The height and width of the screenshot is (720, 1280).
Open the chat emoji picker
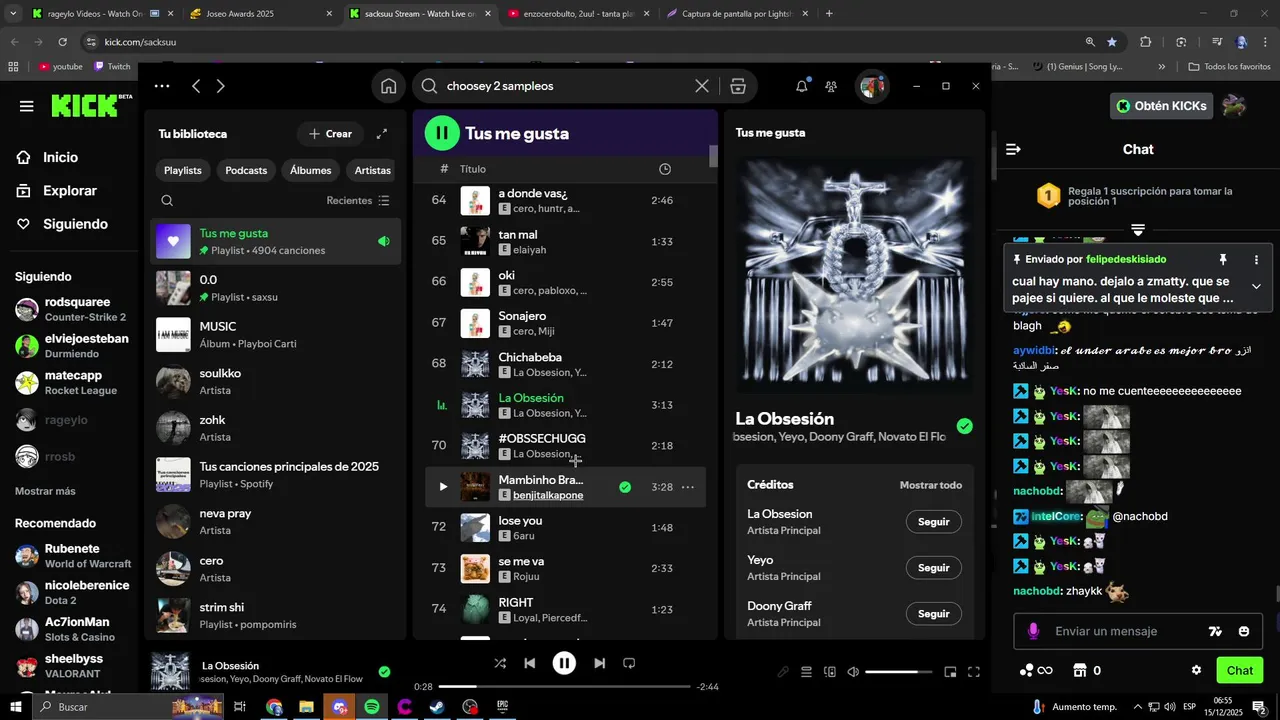pos(1244,631)
